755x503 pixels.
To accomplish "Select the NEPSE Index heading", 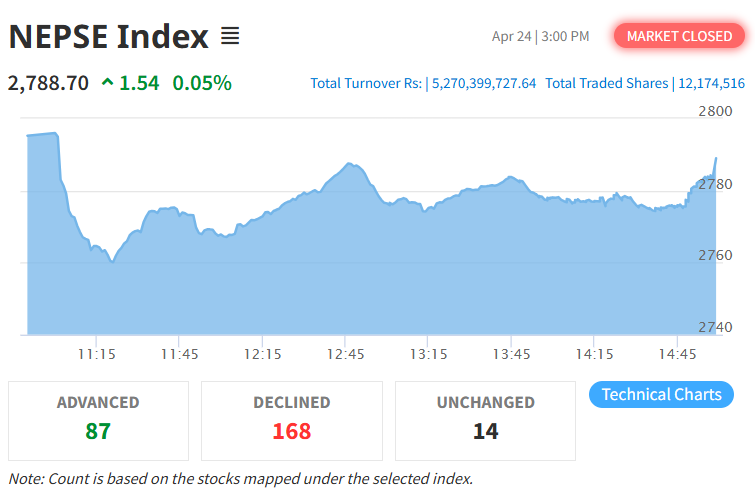I will tap(108, 37).
